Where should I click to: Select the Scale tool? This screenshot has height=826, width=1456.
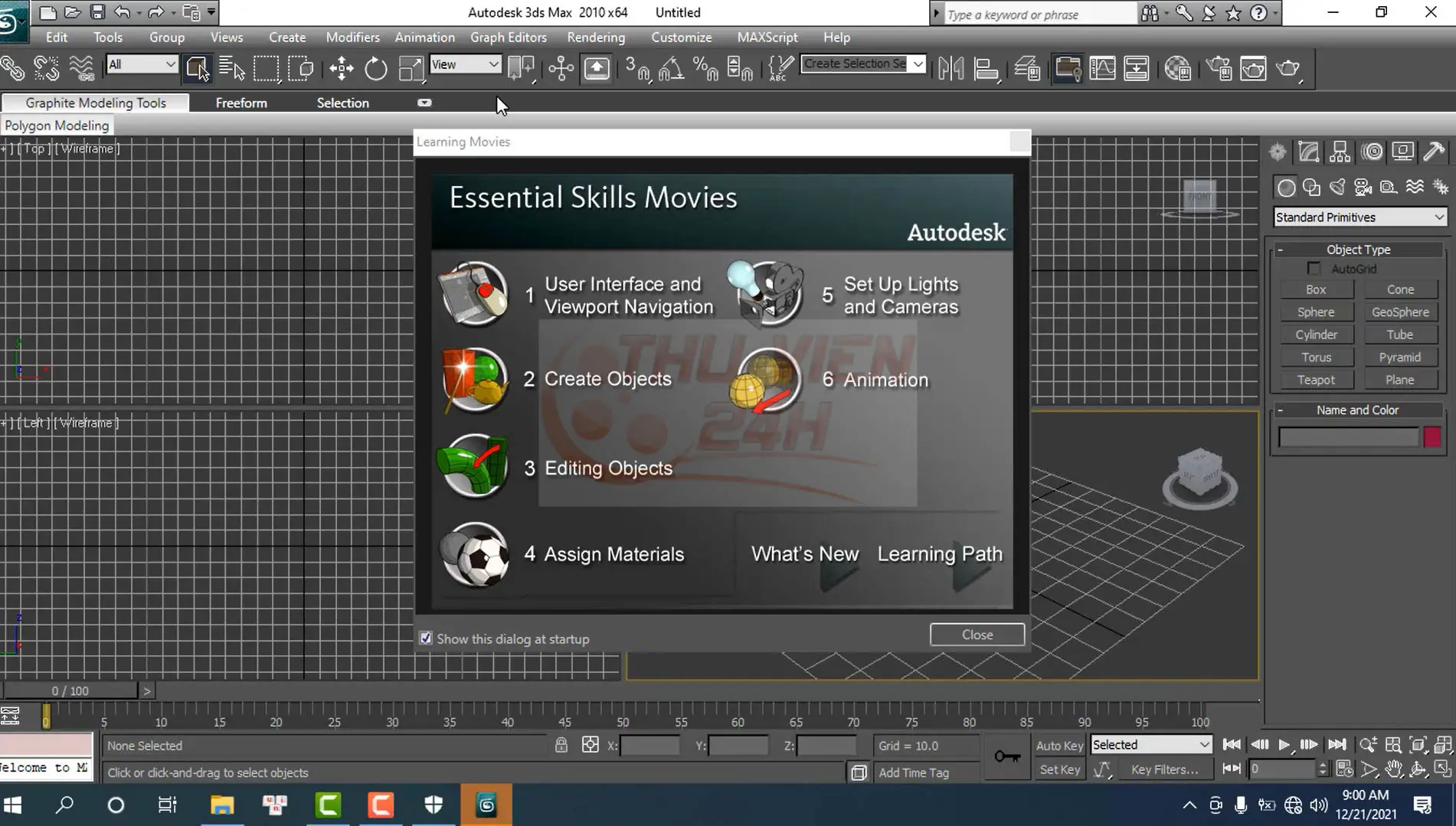[411, 69]
